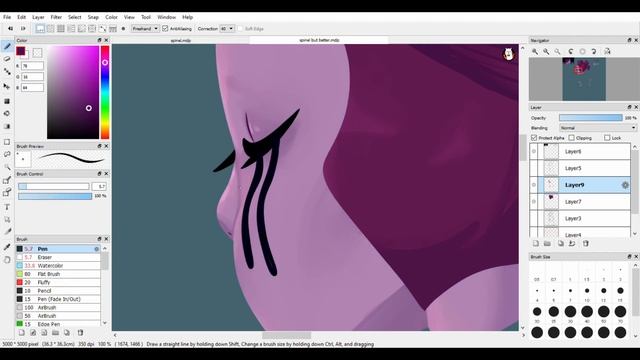
Task: Click the hue spectrum strip
Action: 105,92
